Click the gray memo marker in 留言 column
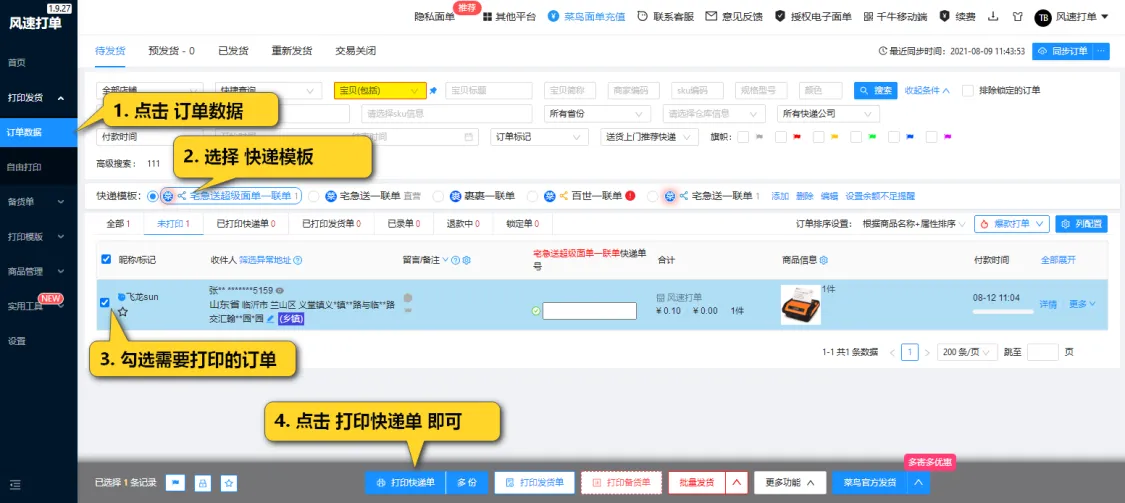The image size is (1125, 503). (408, 298)
